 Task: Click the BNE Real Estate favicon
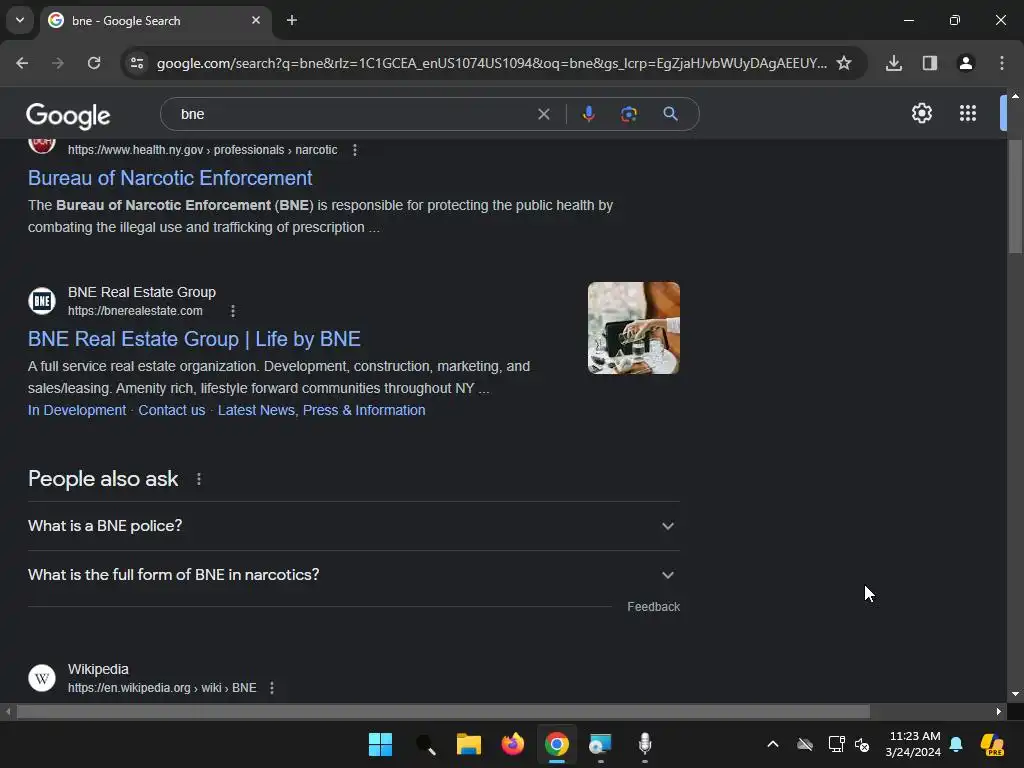click(42, 301)
